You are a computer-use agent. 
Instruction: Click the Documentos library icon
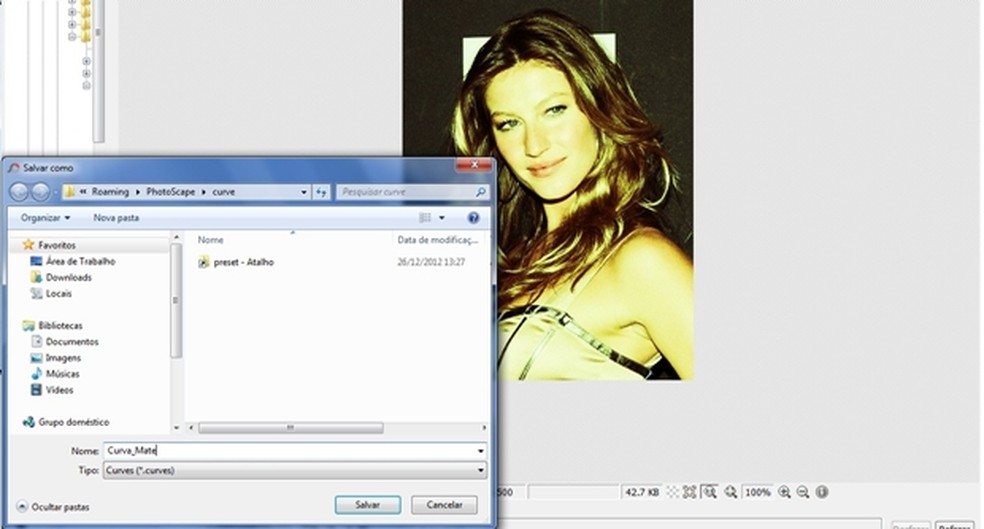pos(36,341)
